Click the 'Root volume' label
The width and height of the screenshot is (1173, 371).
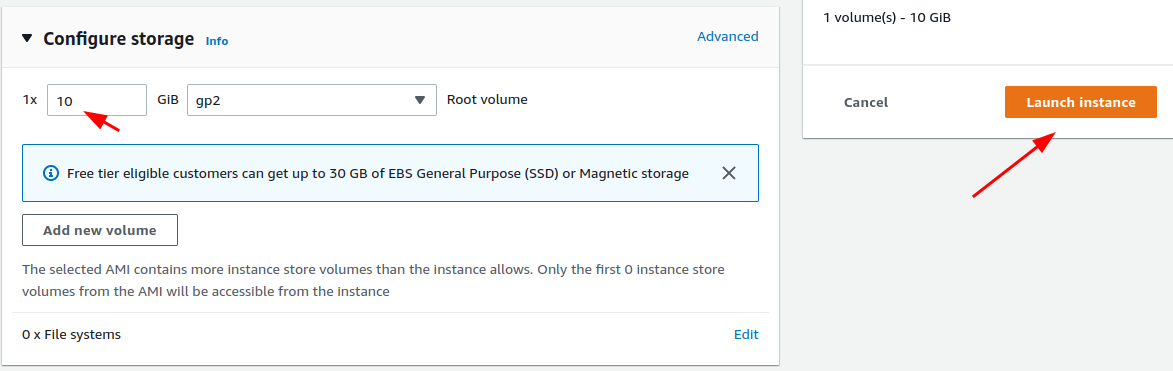[x=487, y=99]
